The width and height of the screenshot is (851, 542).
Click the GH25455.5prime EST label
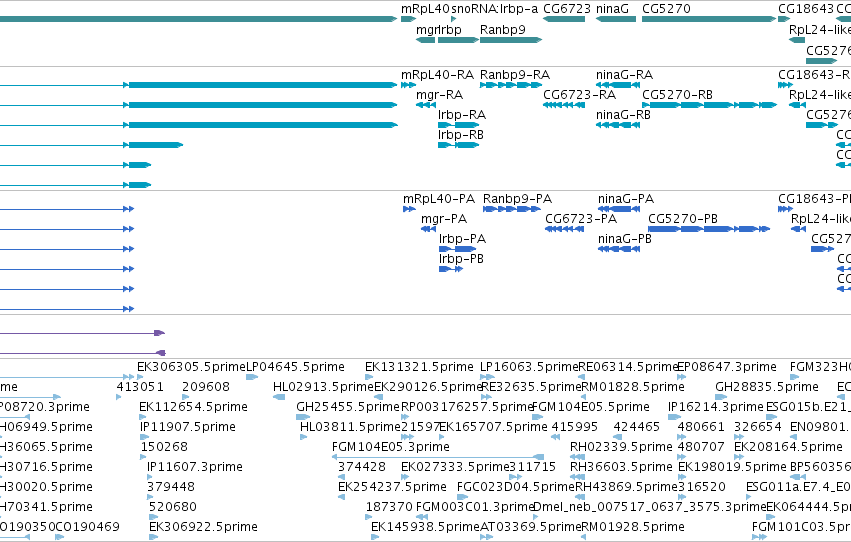348,407
